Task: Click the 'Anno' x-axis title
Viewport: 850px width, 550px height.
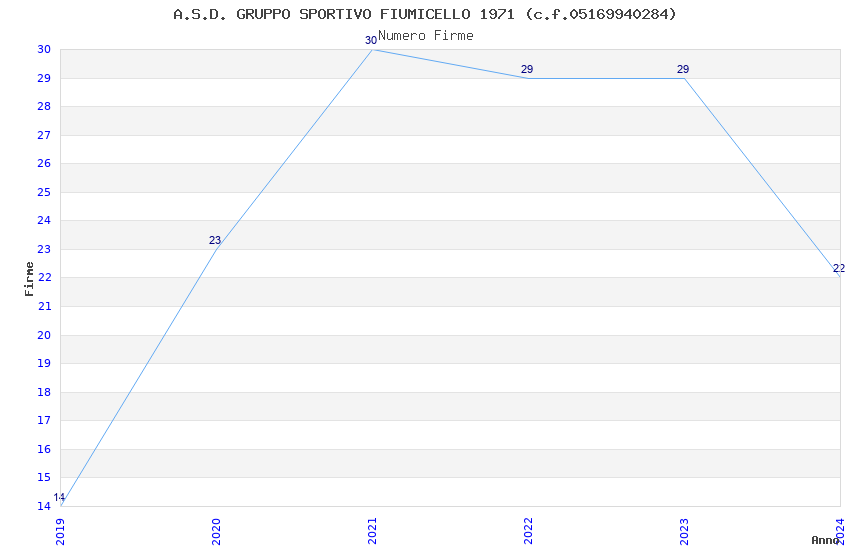Action: tap(825, 540)
